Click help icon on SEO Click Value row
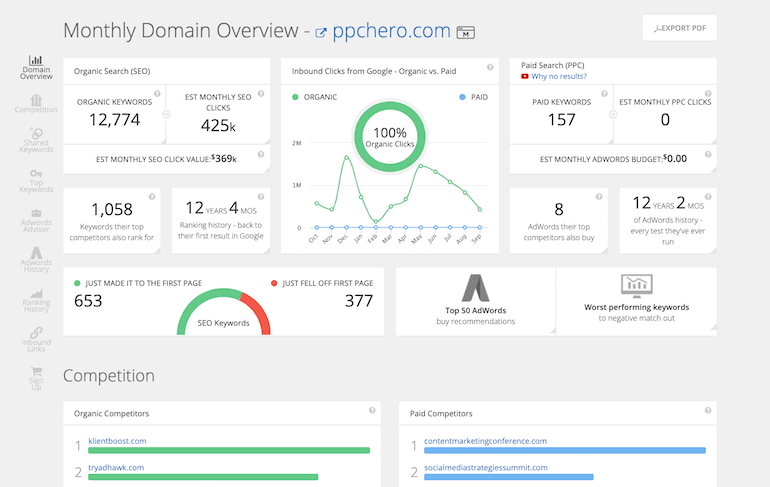Screen dimensions: 770x487 click(261, 154)
